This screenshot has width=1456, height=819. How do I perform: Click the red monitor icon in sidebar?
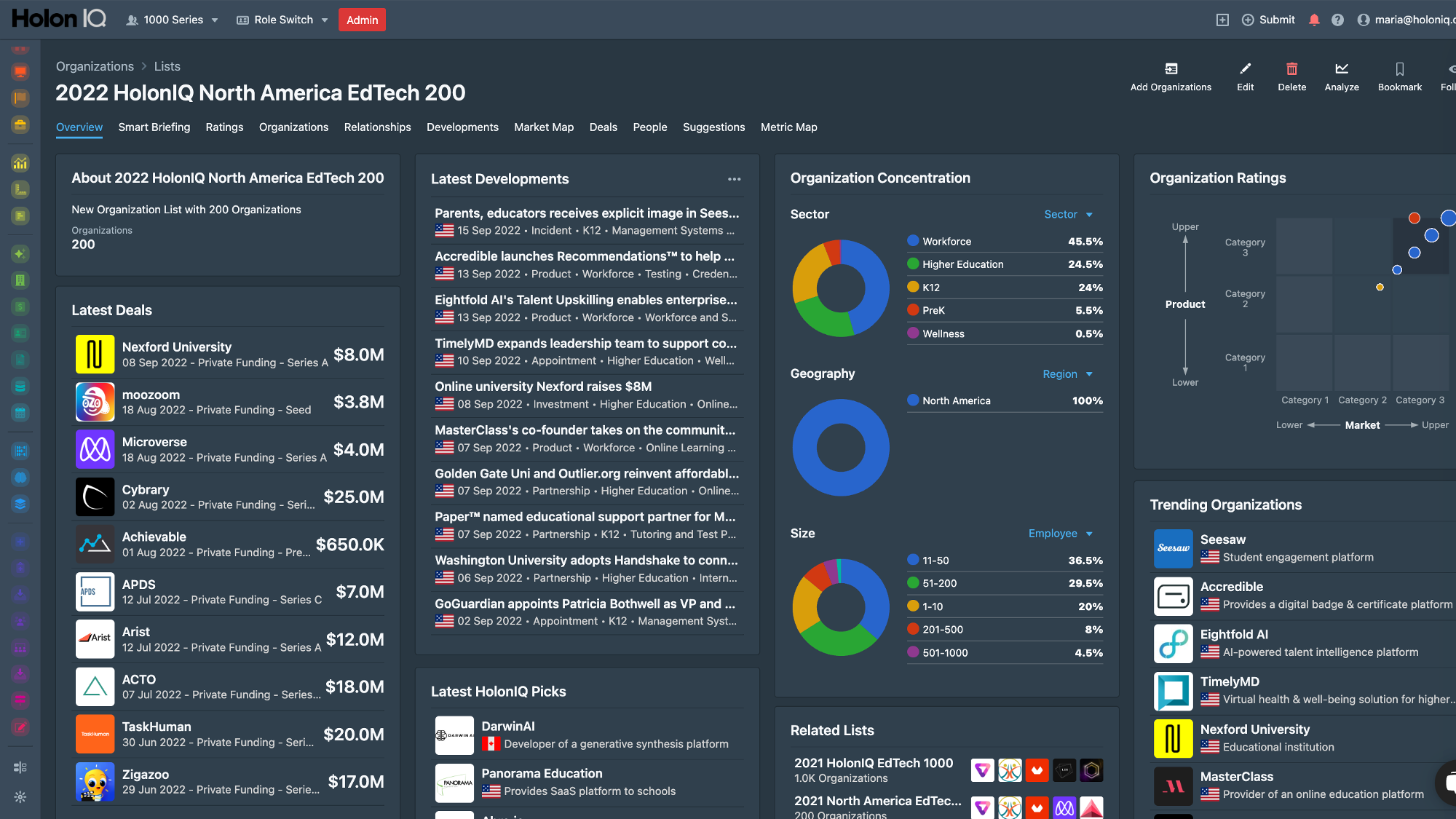point(20,71)
